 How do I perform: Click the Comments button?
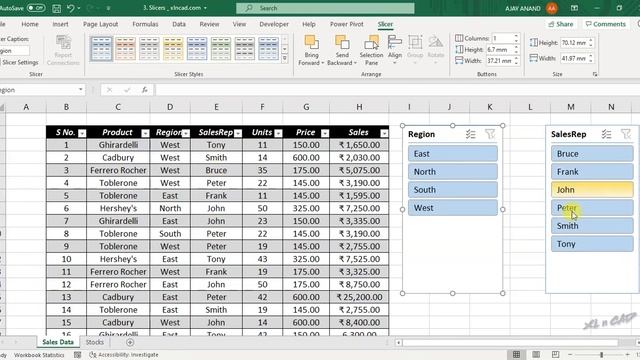tap(606, 24)
